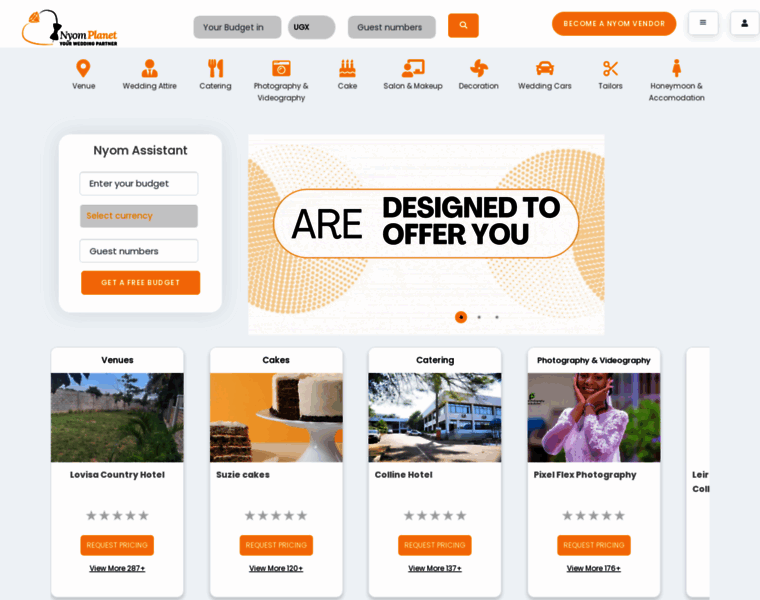This screenshot has width=760, height=600.
Task: Click Get a Free Budget button
Action: [141, 283]
